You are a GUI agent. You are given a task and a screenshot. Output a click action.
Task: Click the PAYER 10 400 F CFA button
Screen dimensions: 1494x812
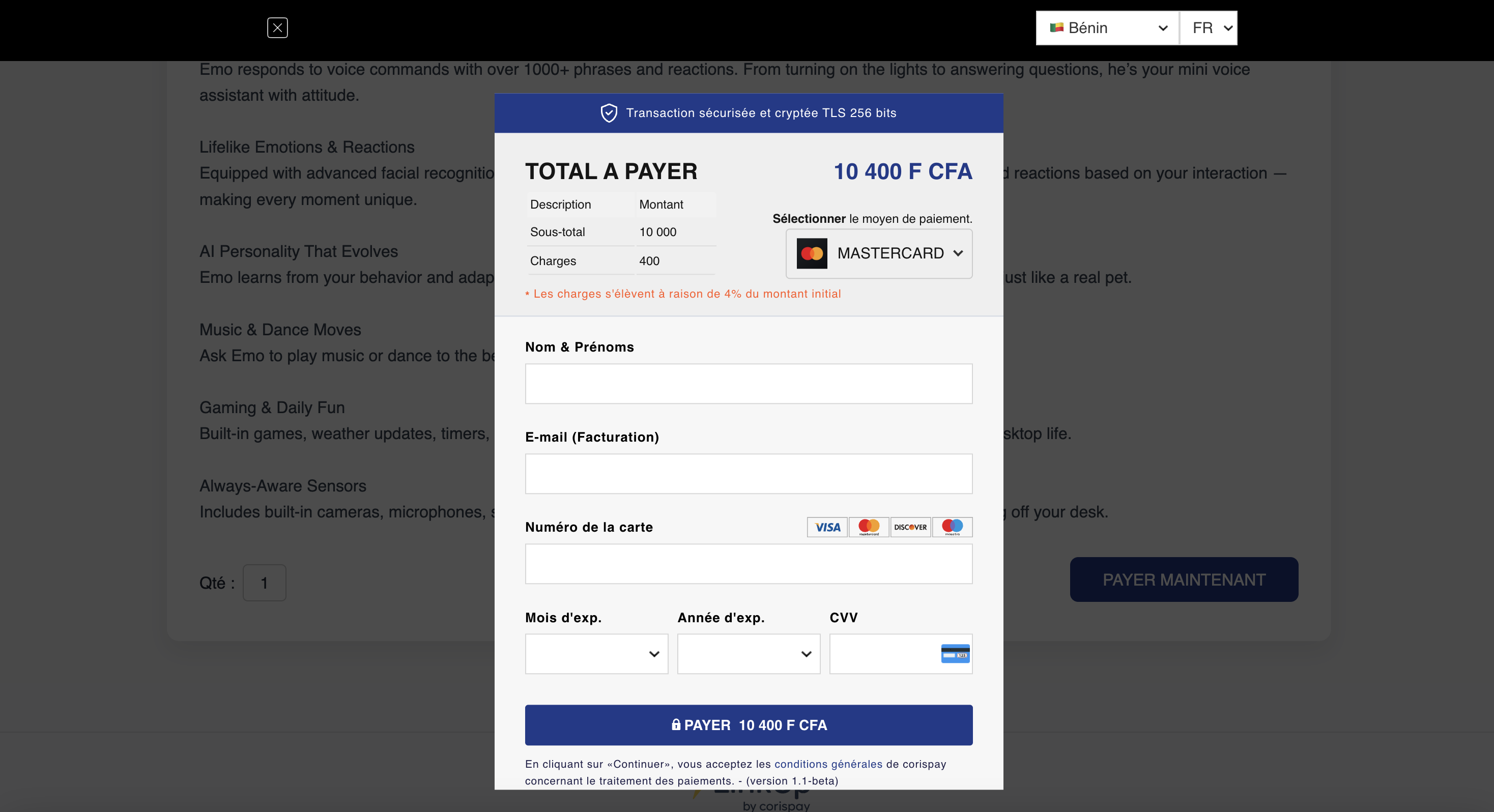(x=748, y=724)
